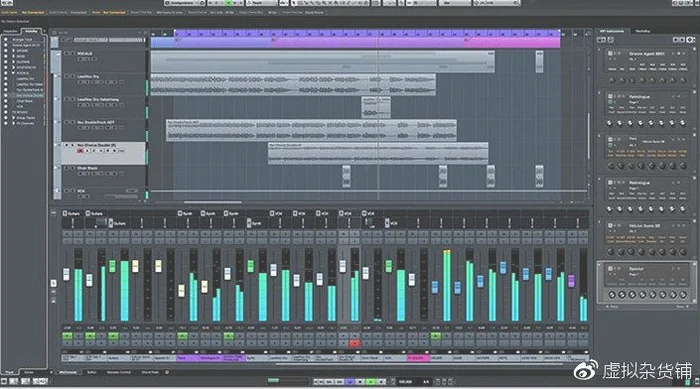Open MixConsole lower zone setup gear
The height and width of the screenshot is (389, 700).
[167, 372]
